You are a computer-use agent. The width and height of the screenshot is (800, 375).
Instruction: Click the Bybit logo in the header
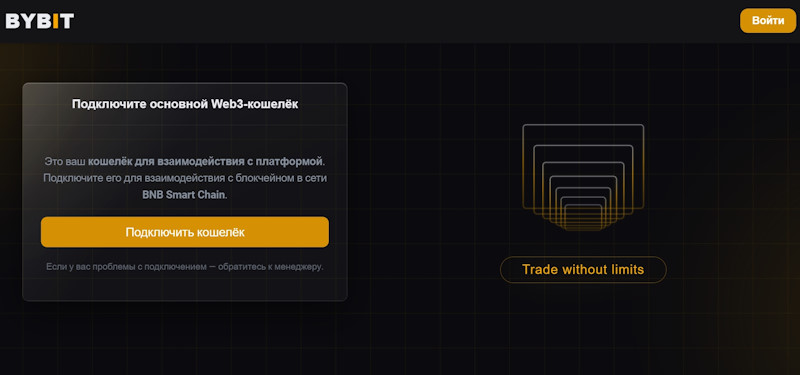coord(40,21)
